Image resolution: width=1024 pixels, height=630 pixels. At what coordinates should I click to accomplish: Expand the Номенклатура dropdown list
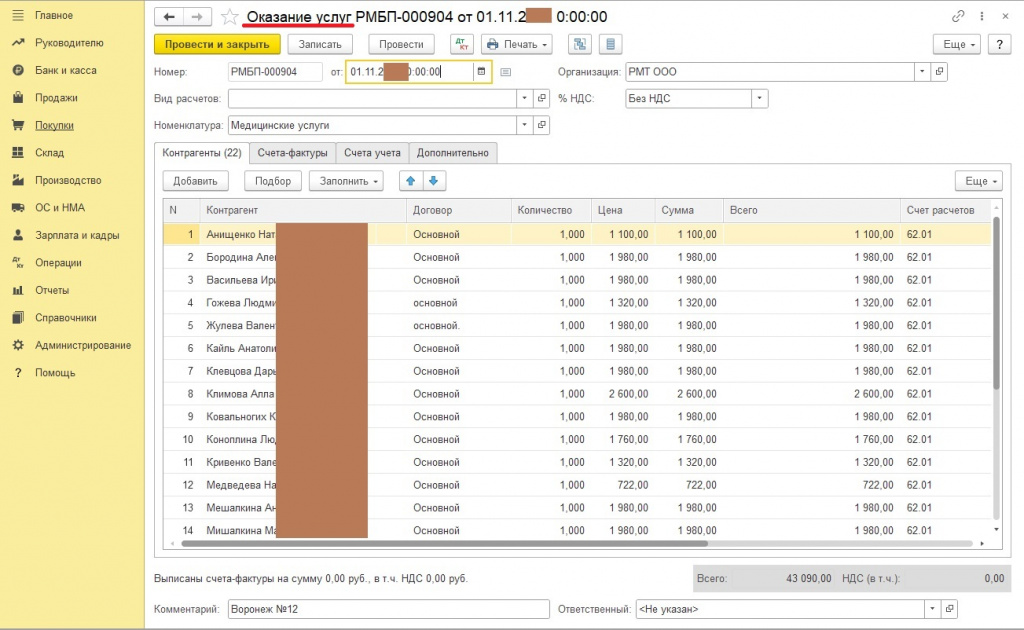pos(524,125)
